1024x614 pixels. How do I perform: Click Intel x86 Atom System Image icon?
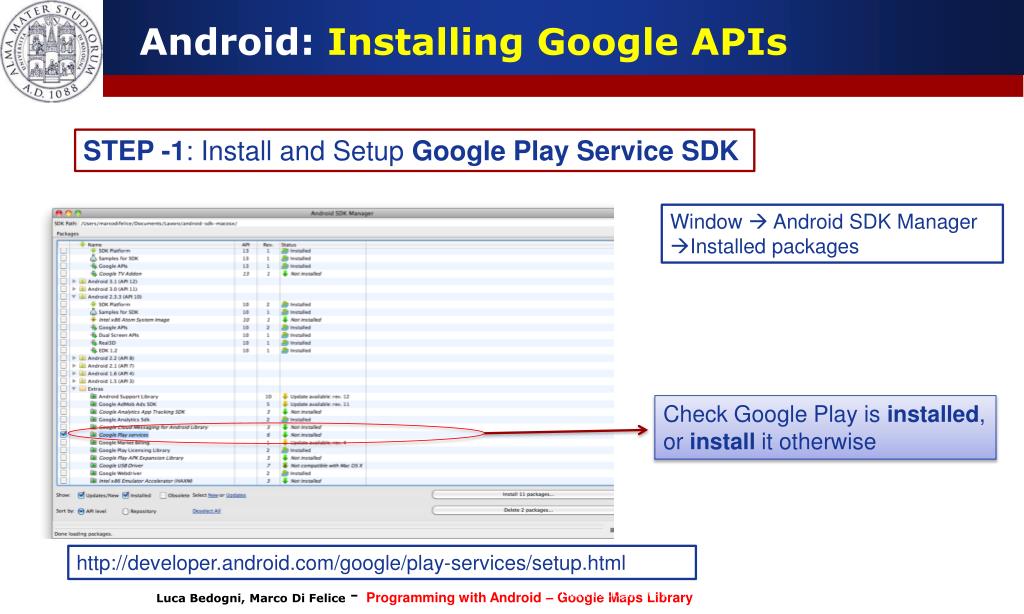[x=93, y=319]
